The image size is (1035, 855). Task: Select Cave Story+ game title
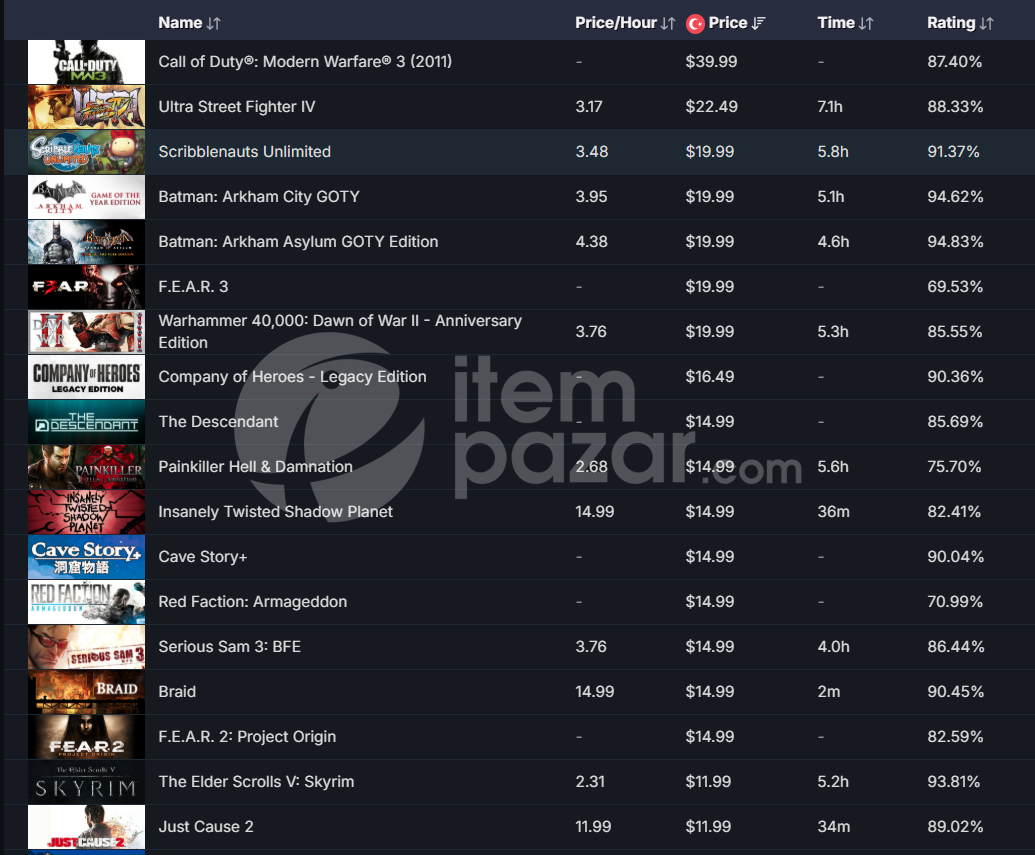pos(203,557)
